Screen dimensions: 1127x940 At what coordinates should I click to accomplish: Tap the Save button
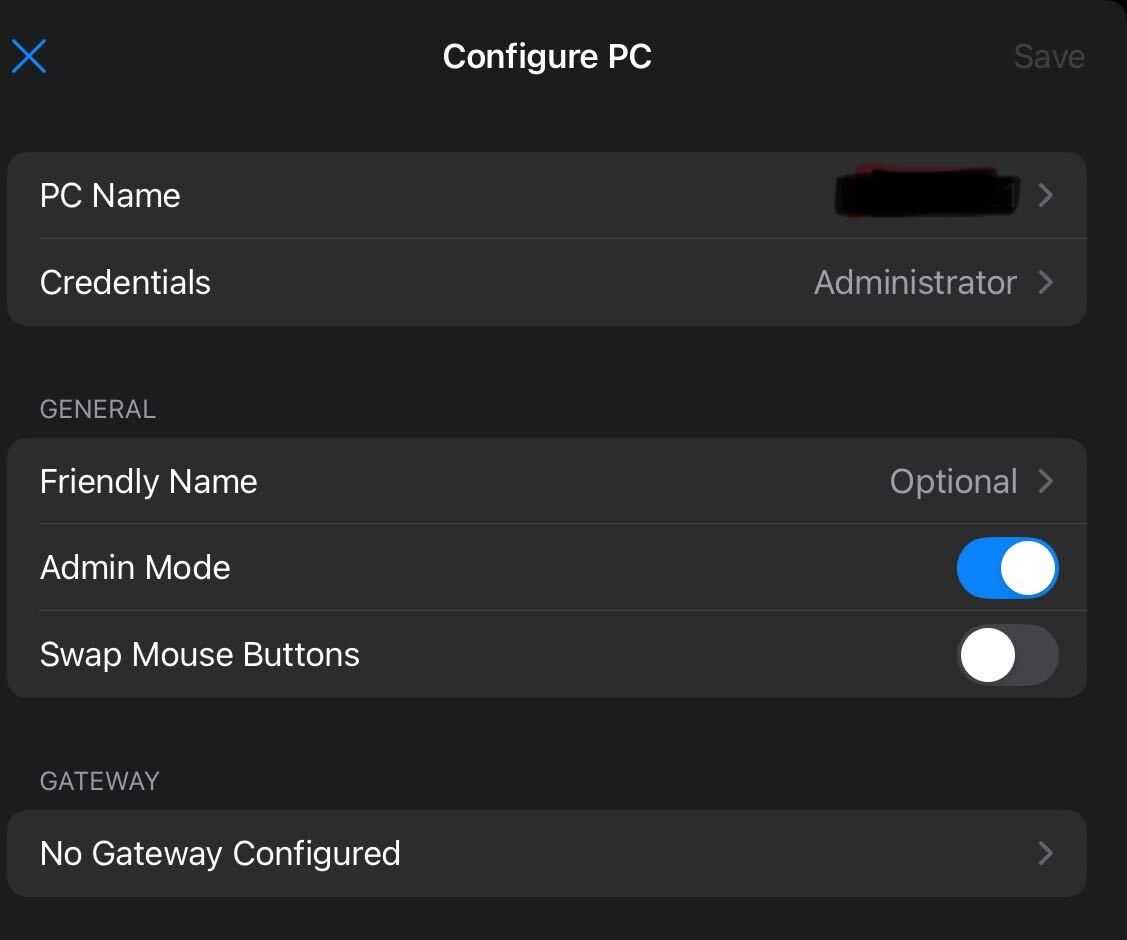click(x=1048, y=56)
